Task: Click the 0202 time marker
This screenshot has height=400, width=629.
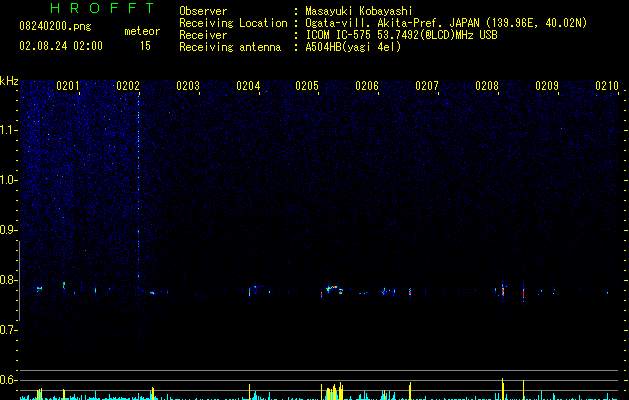Action: (128, 86)
